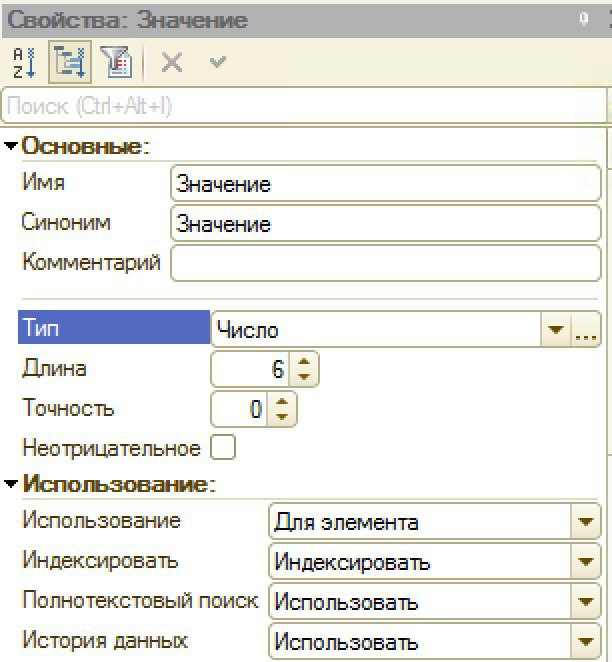Click the Точность field showing 0
Screen dimensions: 612x662
tap(239, 409)
